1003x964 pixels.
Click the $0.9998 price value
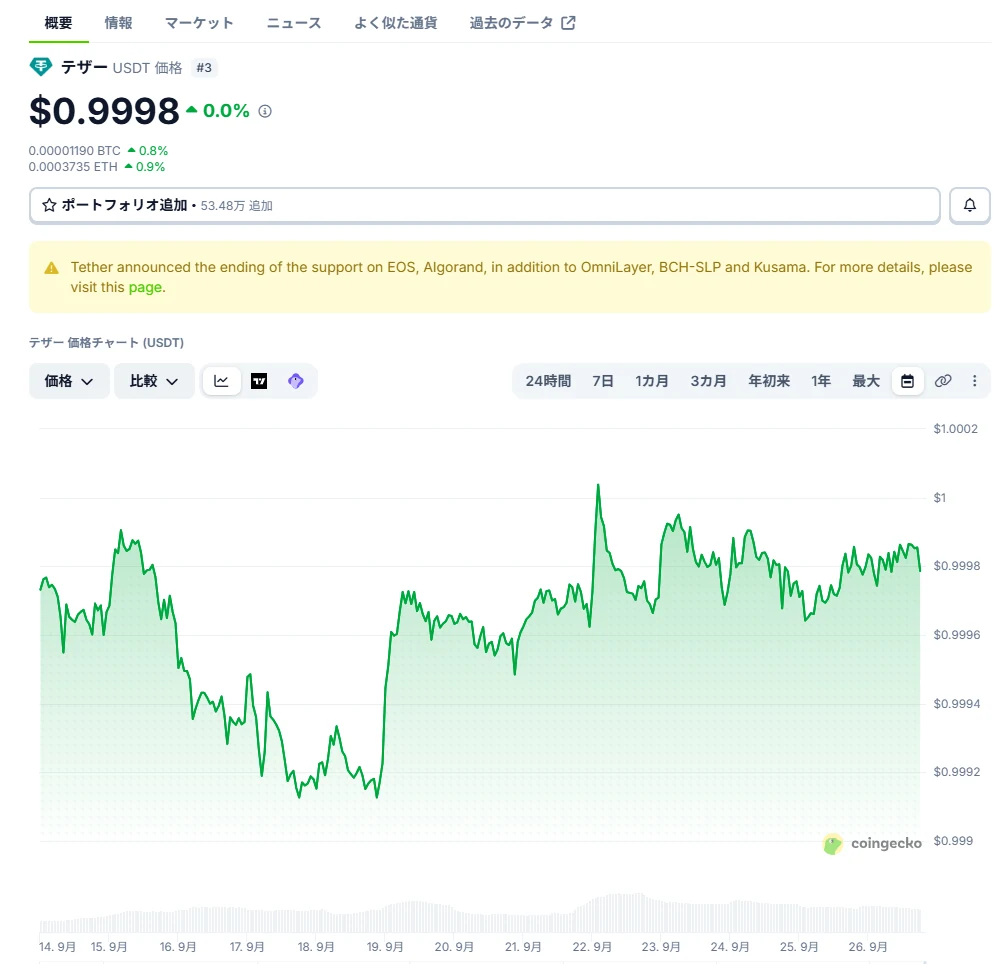104,111
